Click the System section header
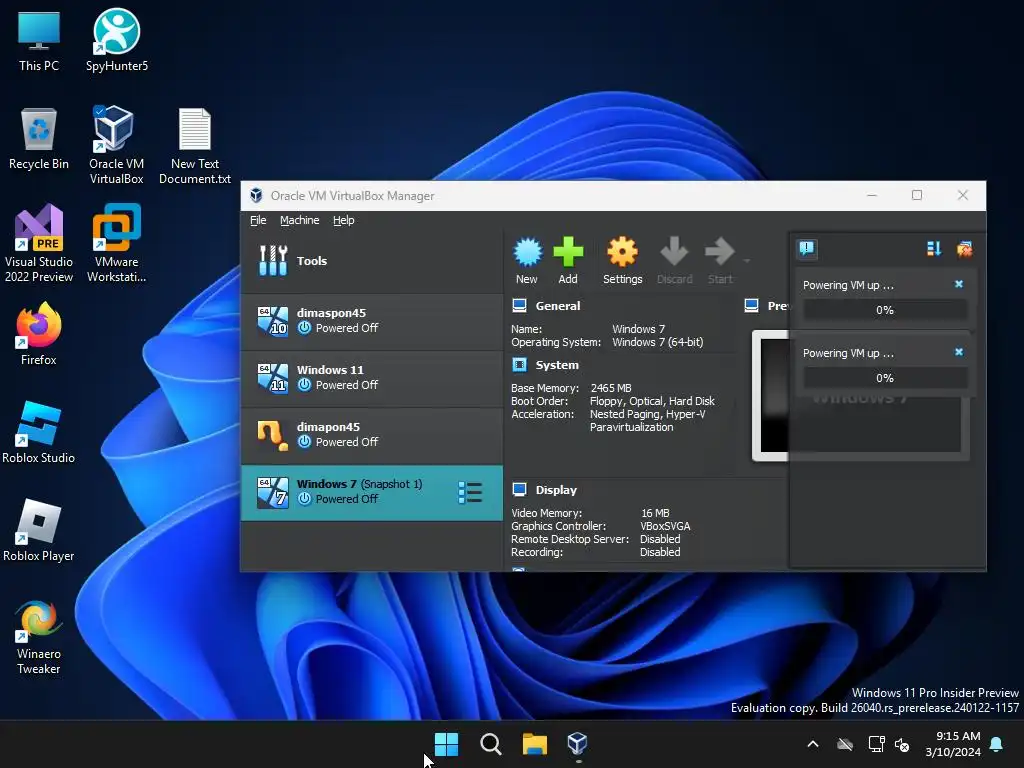 [557, 365]
